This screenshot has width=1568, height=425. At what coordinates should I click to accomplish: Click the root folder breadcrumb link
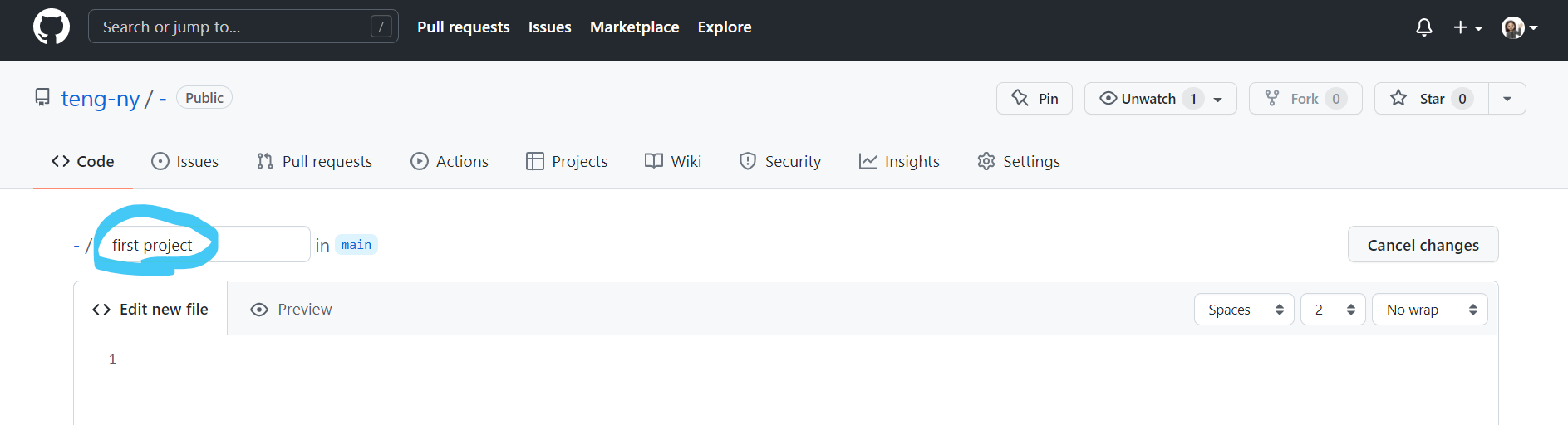[x=76, y=245]
